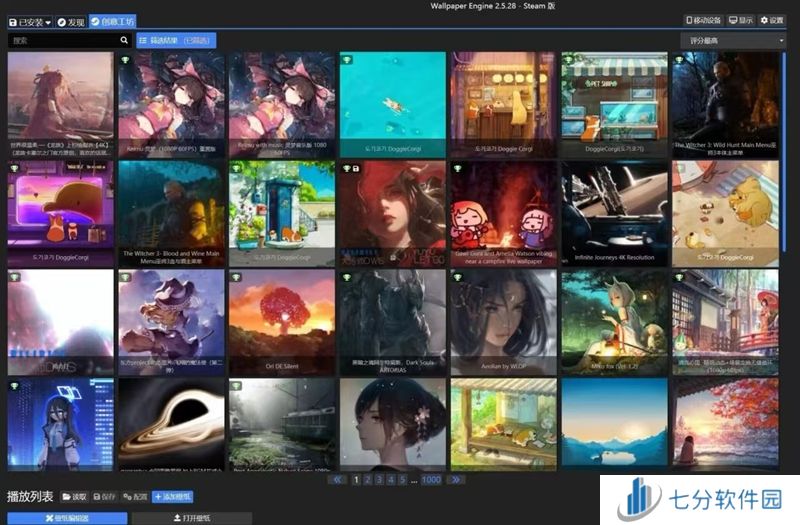Select page 1 in pagination

tap(356, 480)
